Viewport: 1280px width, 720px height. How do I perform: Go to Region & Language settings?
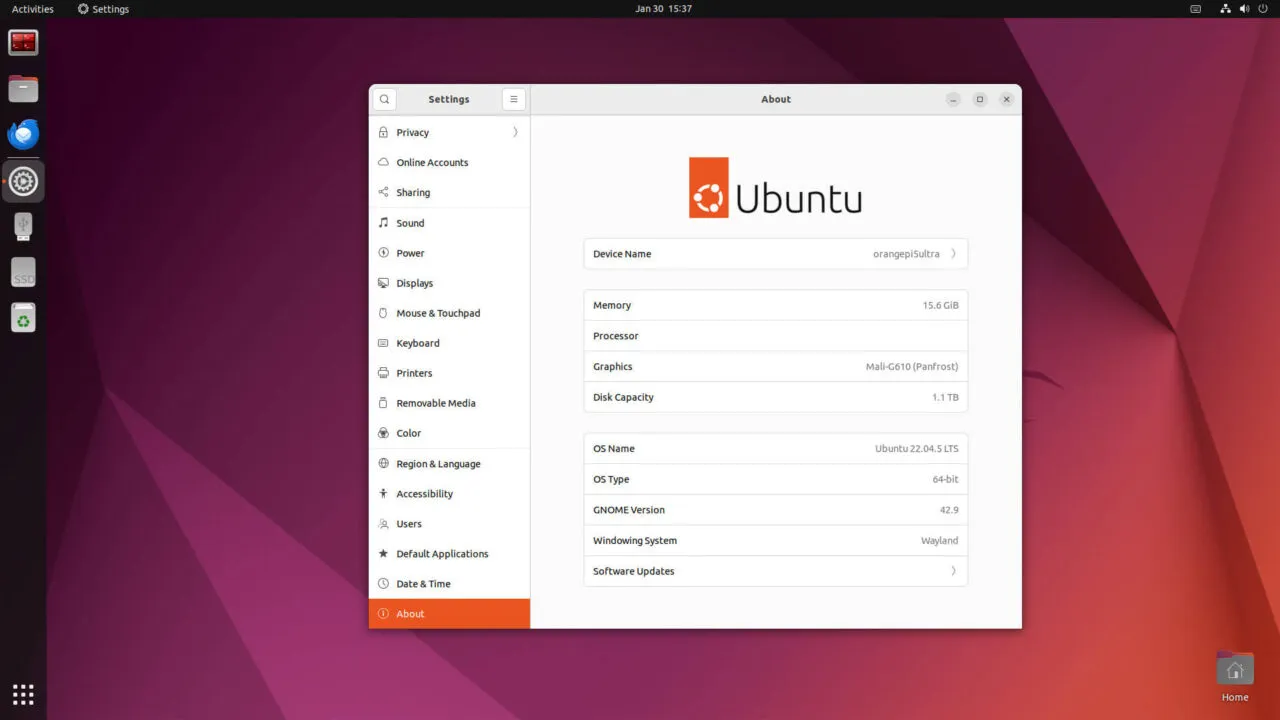(x=438, y=464)
